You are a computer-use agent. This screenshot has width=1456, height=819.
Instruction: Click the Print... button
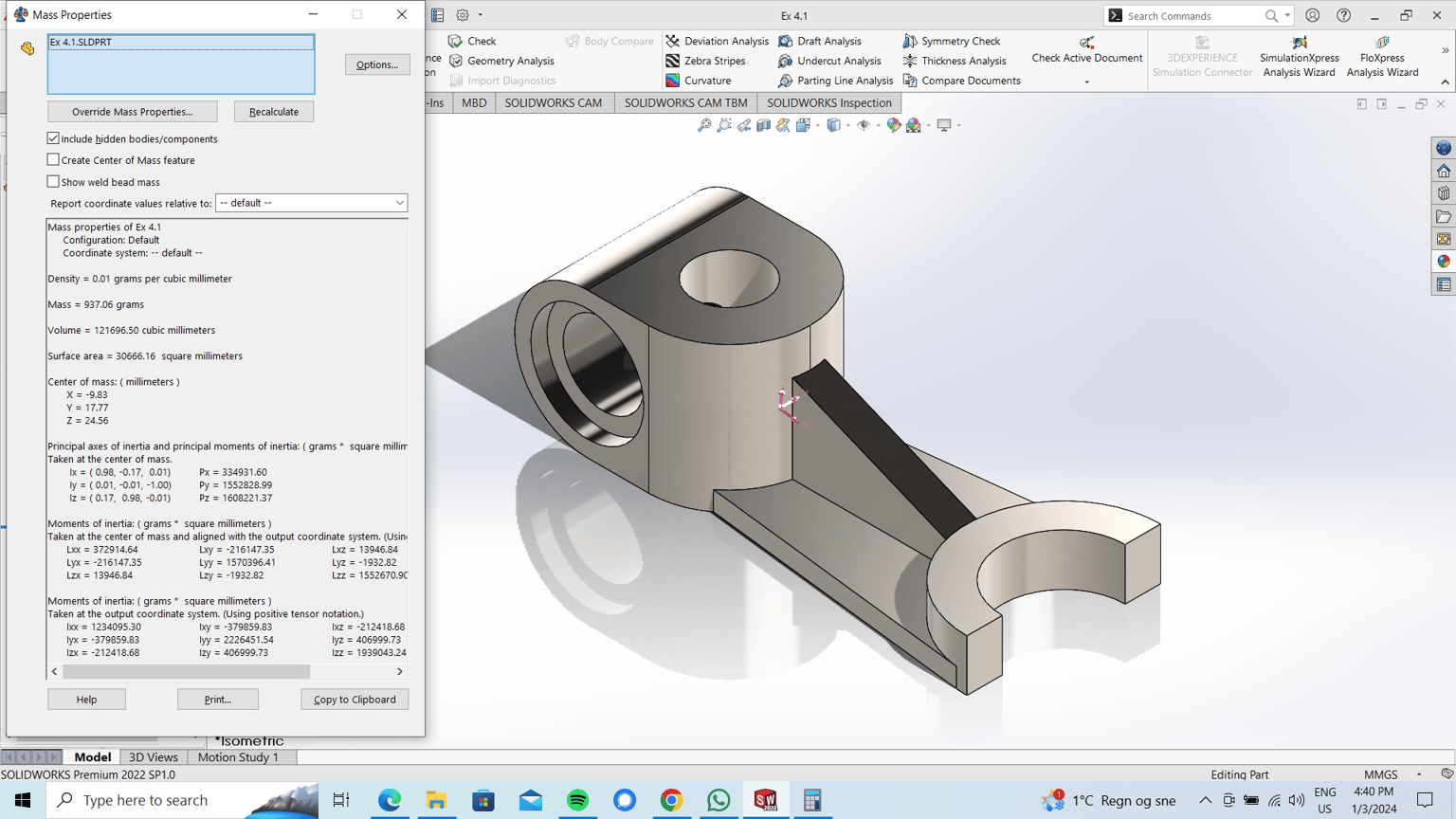click(x=218, y=700)
